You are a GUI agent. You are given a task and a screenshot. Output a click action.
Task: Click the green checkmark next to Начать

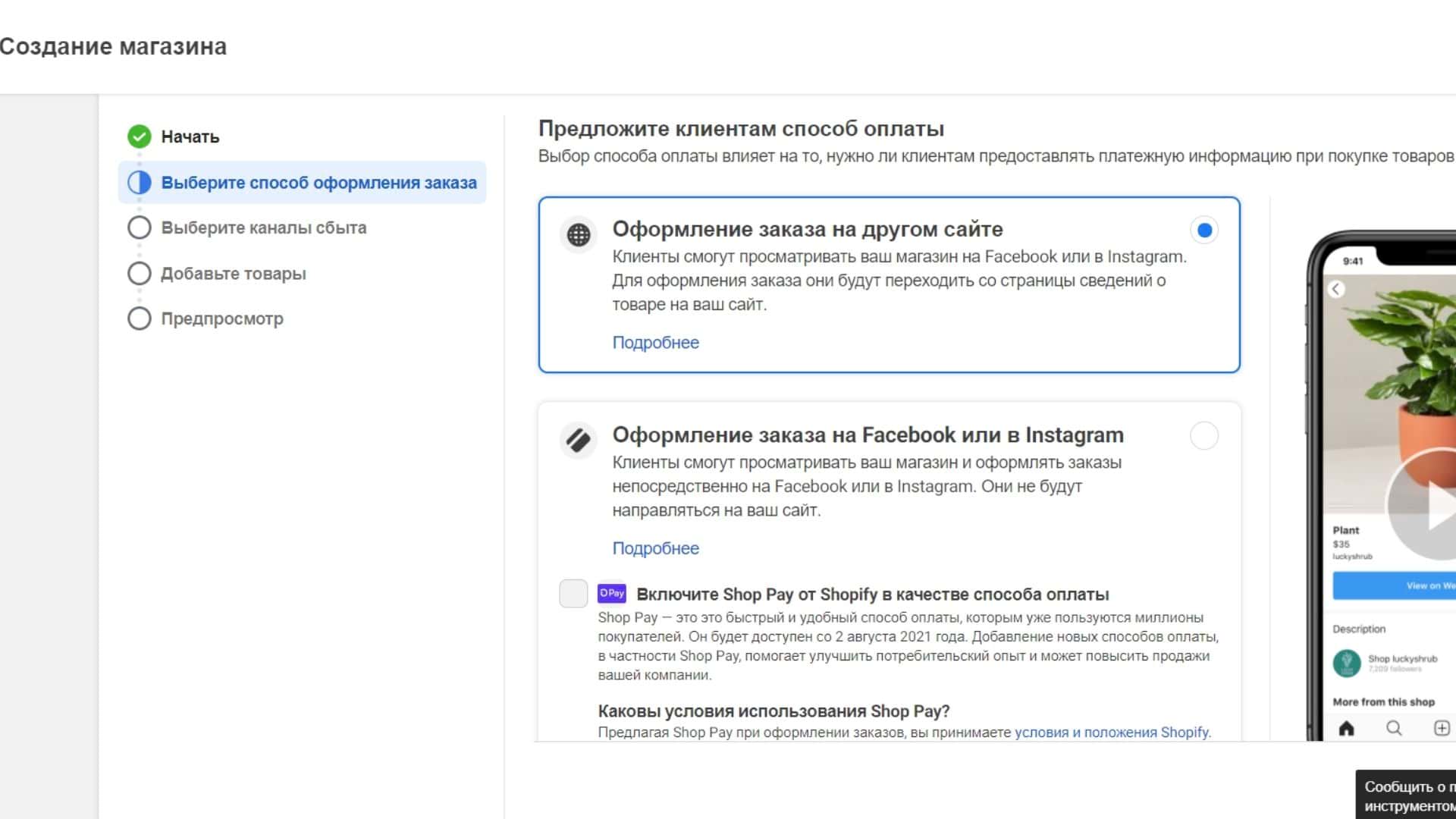(x=139, y=136)
